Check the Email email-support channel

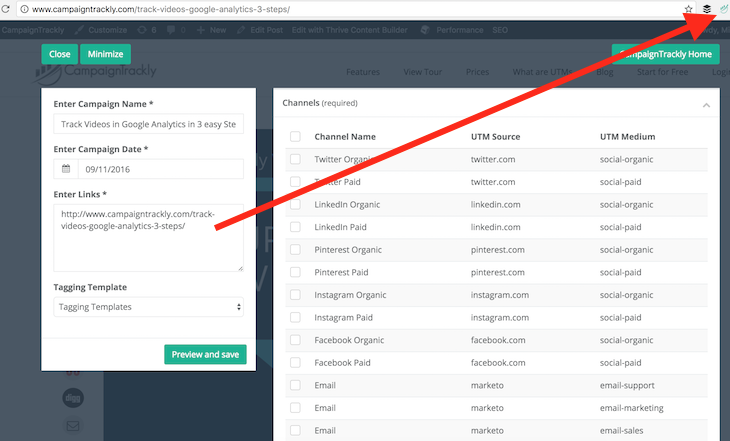[295, 385]
